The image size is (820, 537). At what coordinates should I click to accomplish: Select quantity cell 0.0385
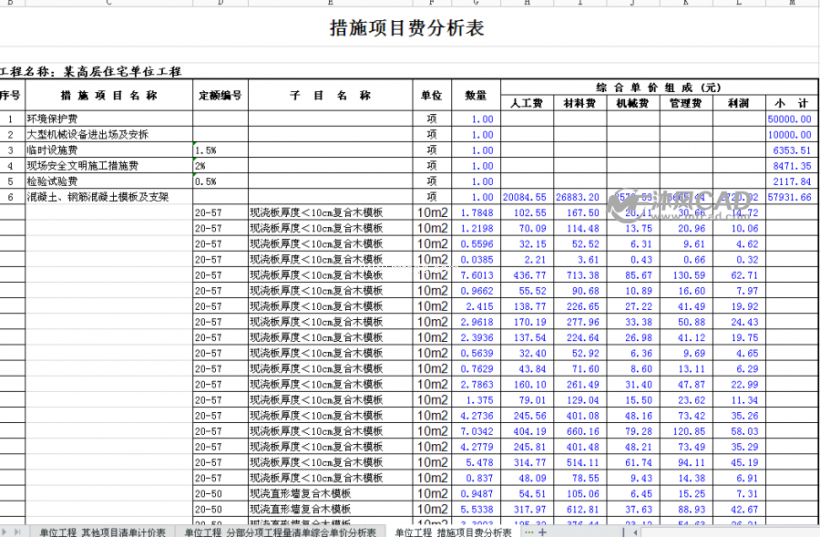pyautogui.click(x=476, y=259)
